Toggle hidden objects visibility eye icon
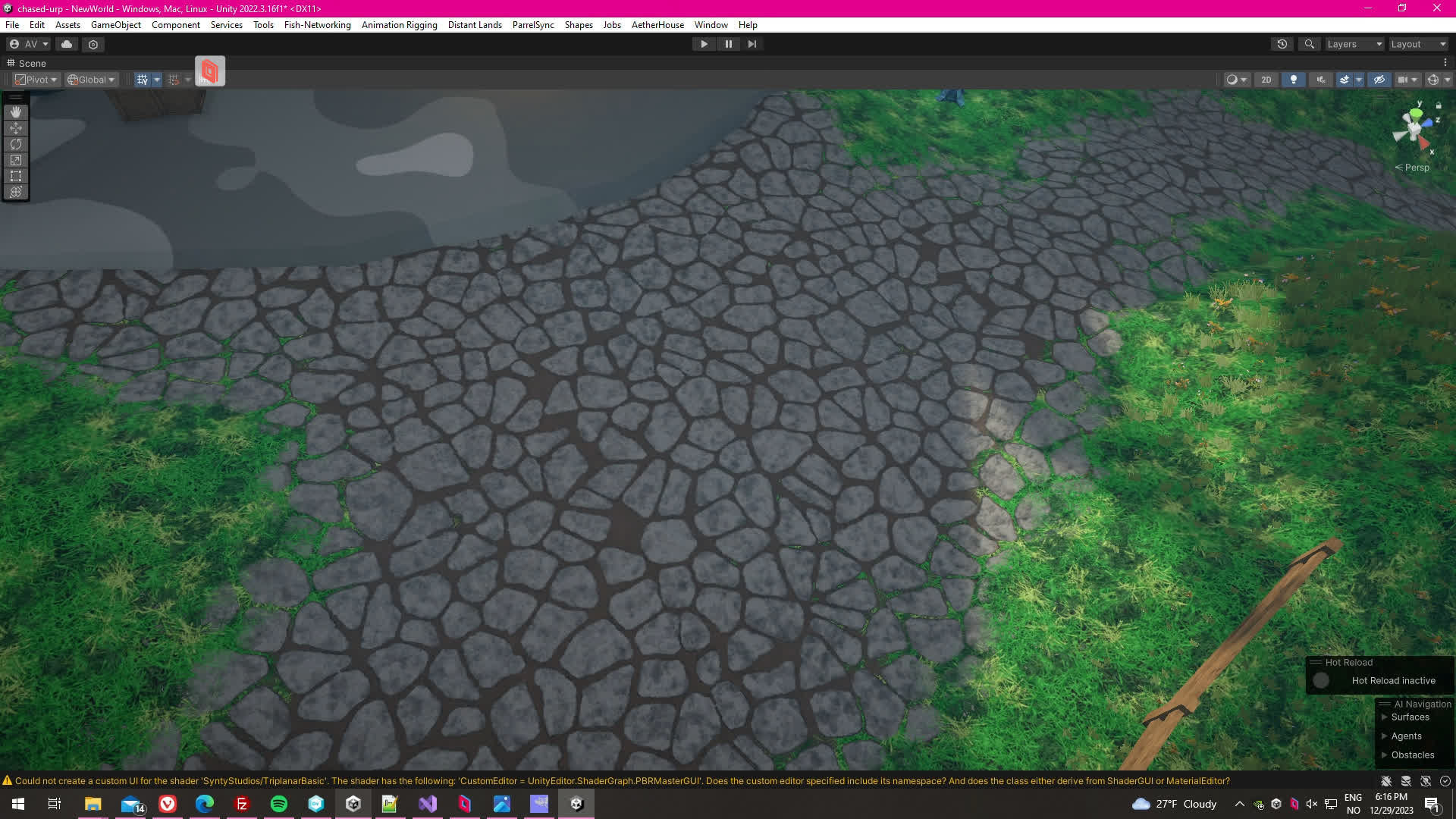This screenshot has height=819, width=1456. point(1379,80)
